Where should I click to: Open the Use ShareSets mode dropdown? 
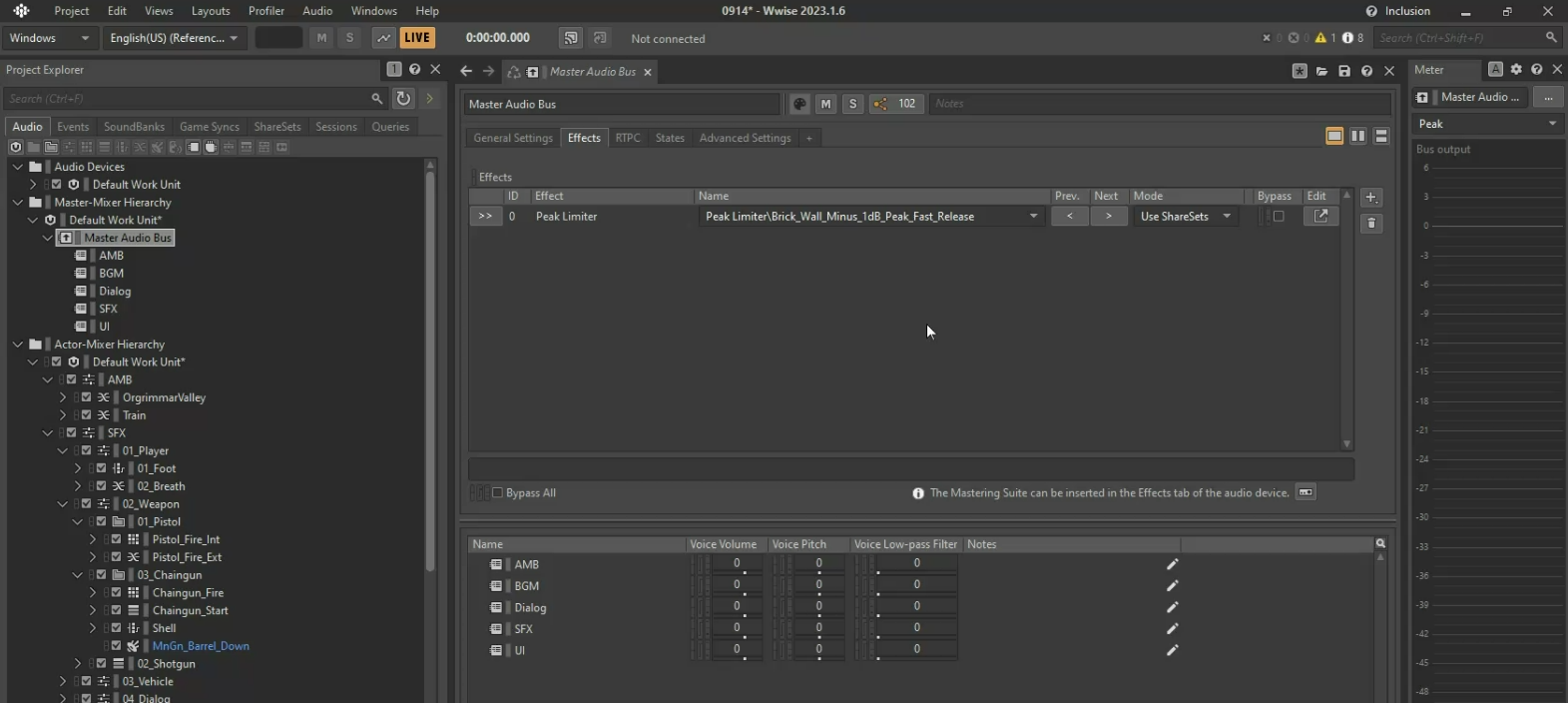pyautogui.click(x=1186, y=216)
